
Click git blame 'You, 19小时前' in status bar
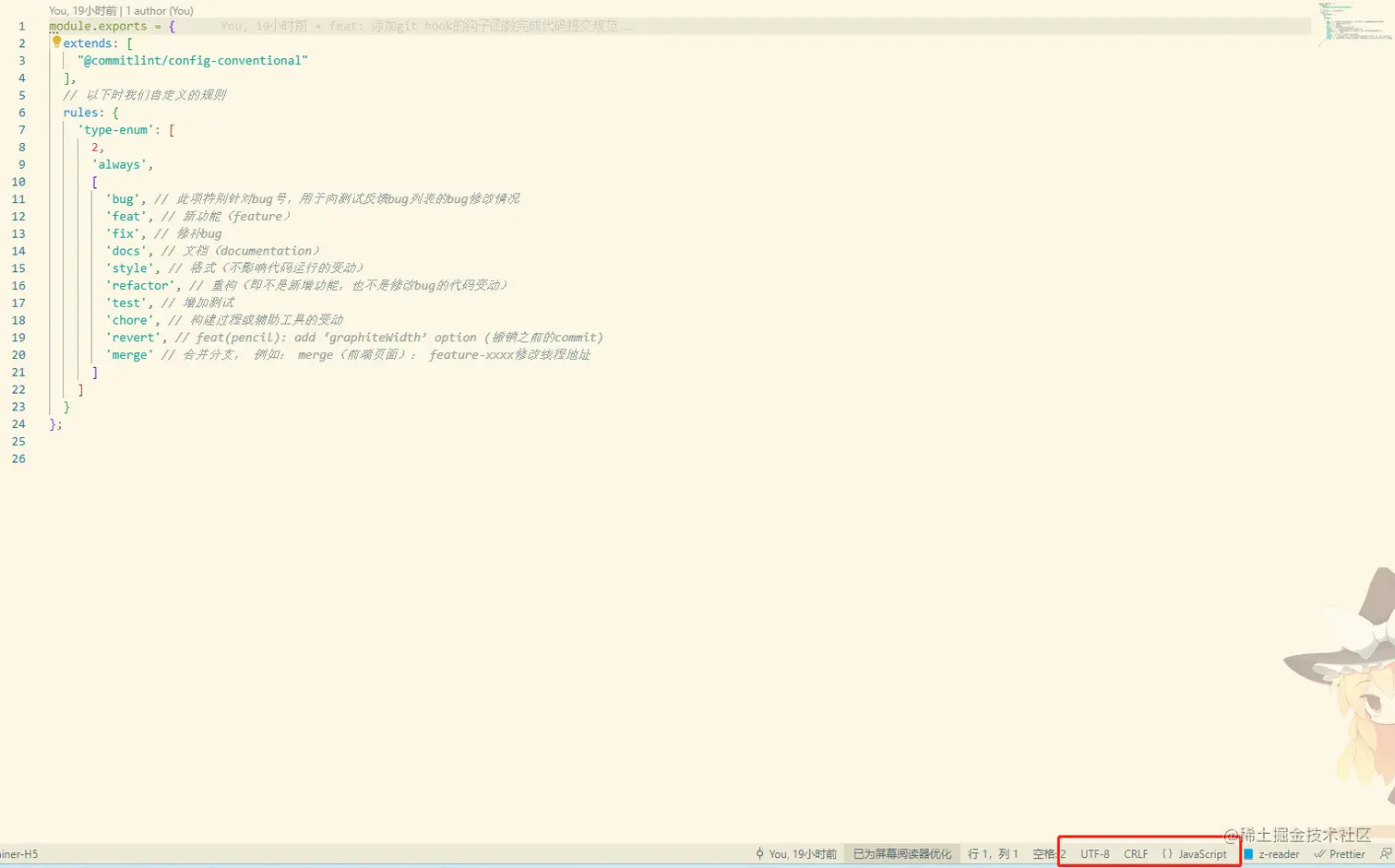pos(796,854)
